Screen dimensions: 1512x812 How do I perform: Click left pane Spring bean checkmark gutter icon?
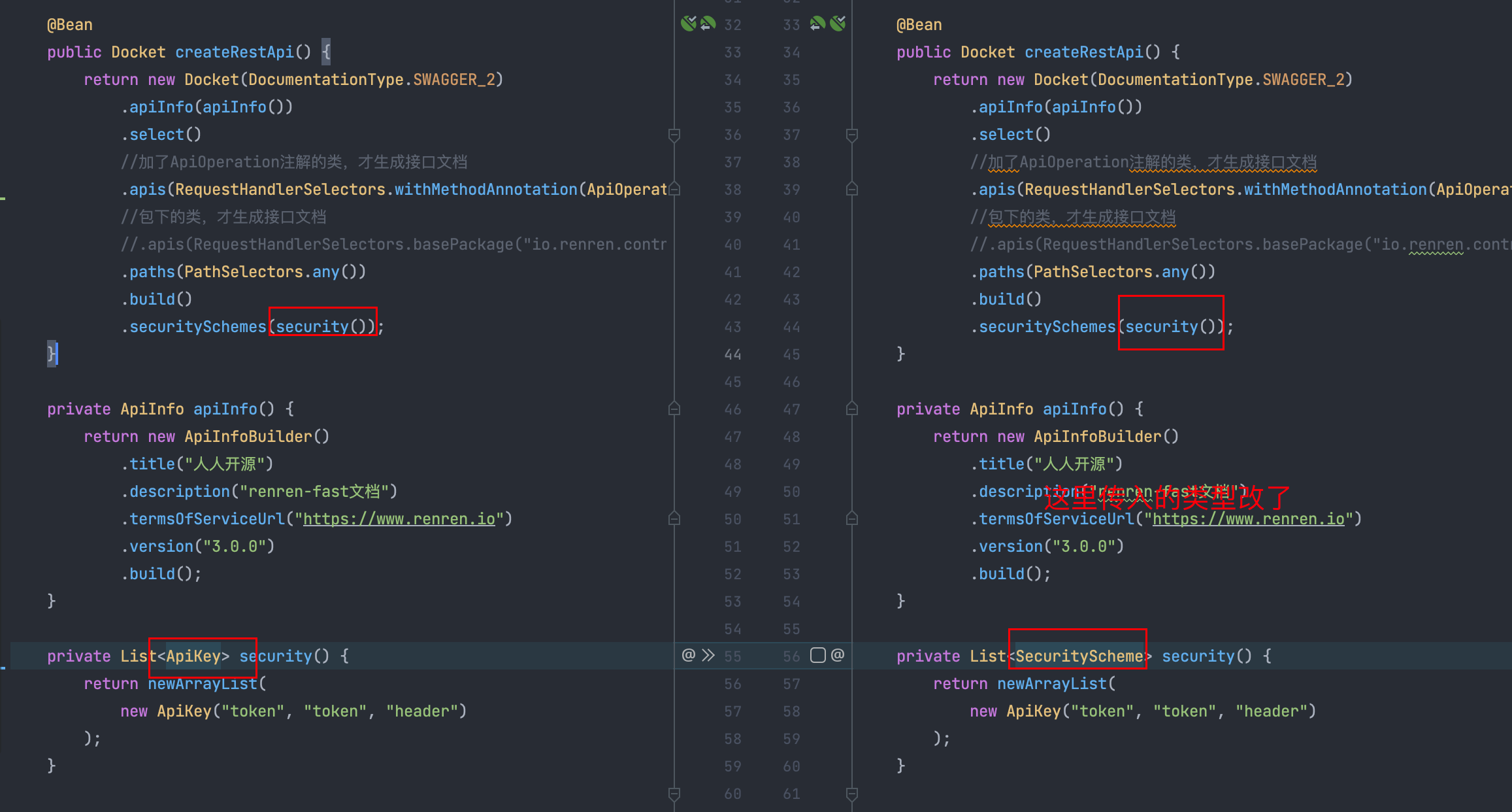689,24
